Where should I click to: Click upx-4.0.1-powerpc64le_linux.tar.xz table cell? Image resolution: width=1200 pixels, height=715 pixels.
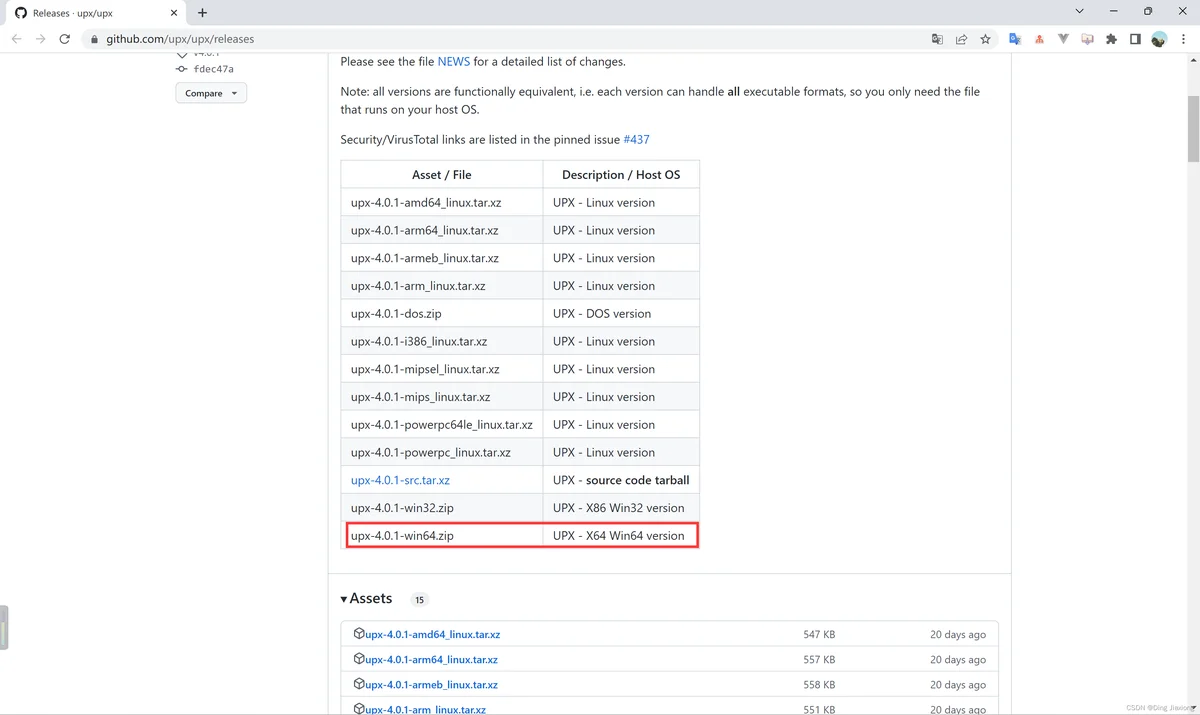pos(442,425)
